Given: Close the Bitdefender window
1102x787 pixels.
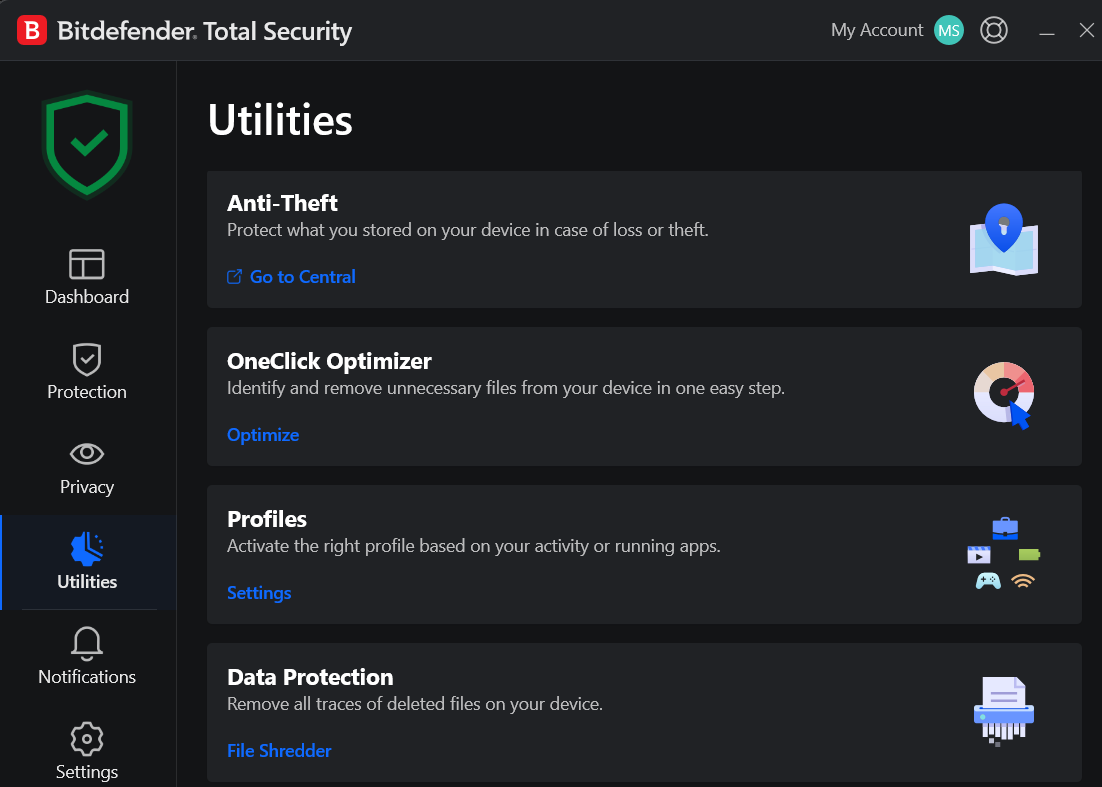Looking at the screenshot, I should (1087, 30).
